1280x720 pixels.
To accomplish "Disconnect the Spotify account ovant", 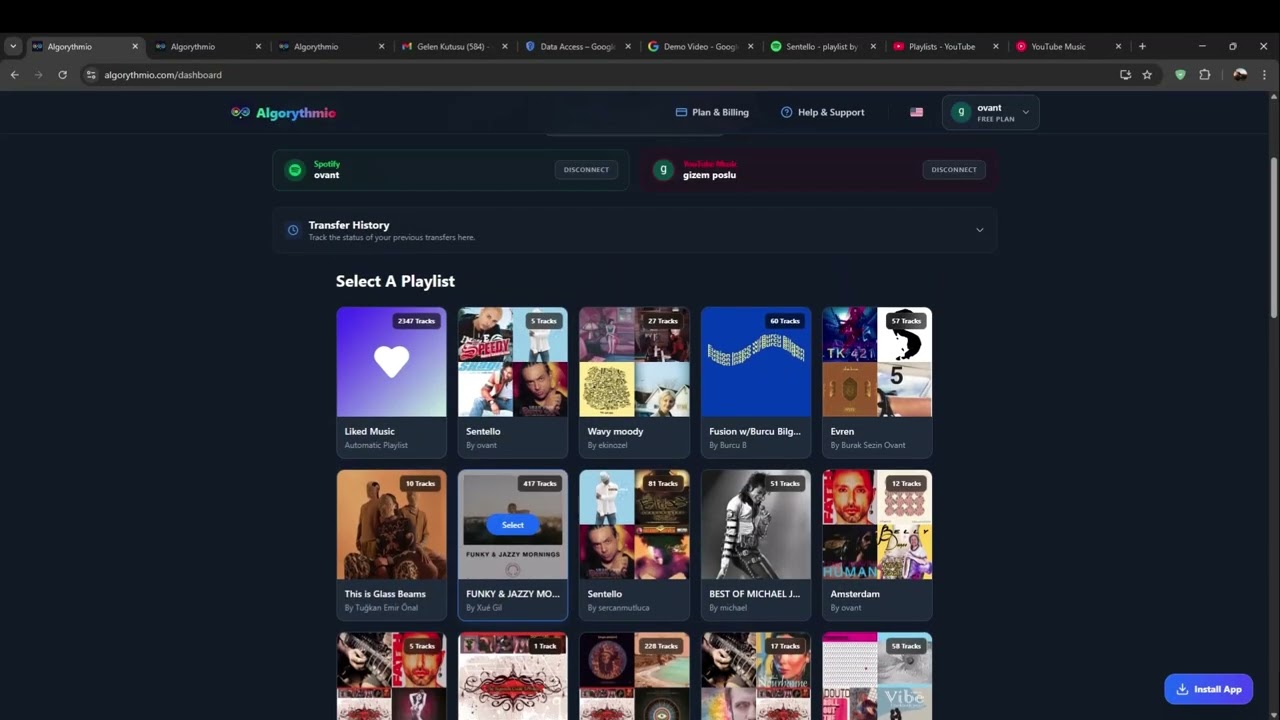I will click(x=586, y=170).
